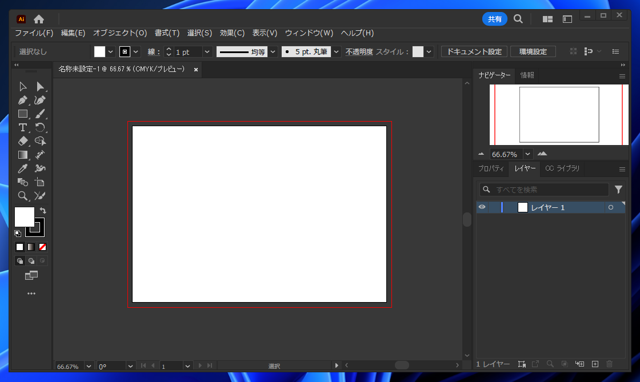This screenshot has height=382, width=640.
Task: Set Gradient fill mode button
Action: [31, 247]
